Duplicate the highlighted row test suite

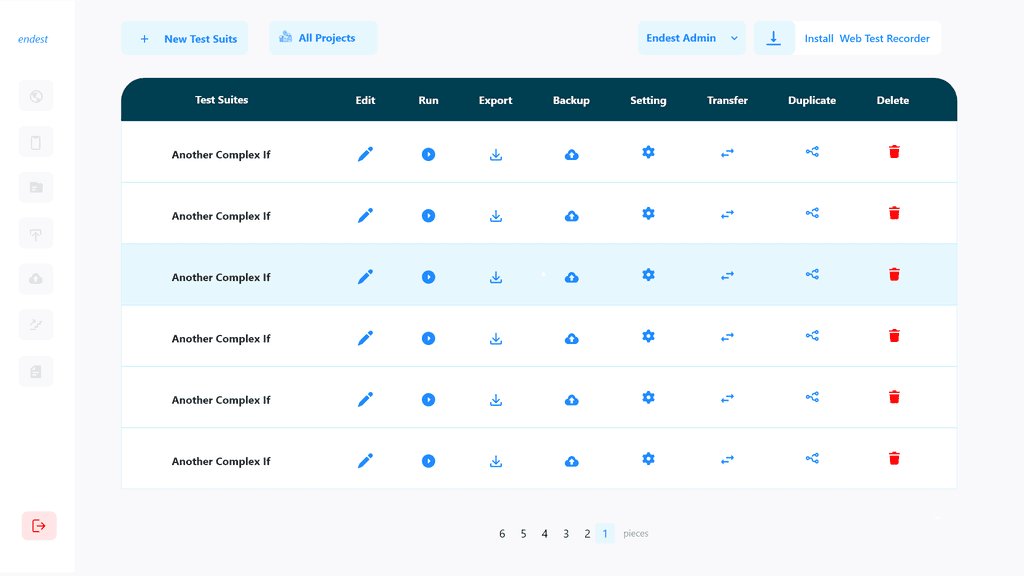tap(812, 274)
